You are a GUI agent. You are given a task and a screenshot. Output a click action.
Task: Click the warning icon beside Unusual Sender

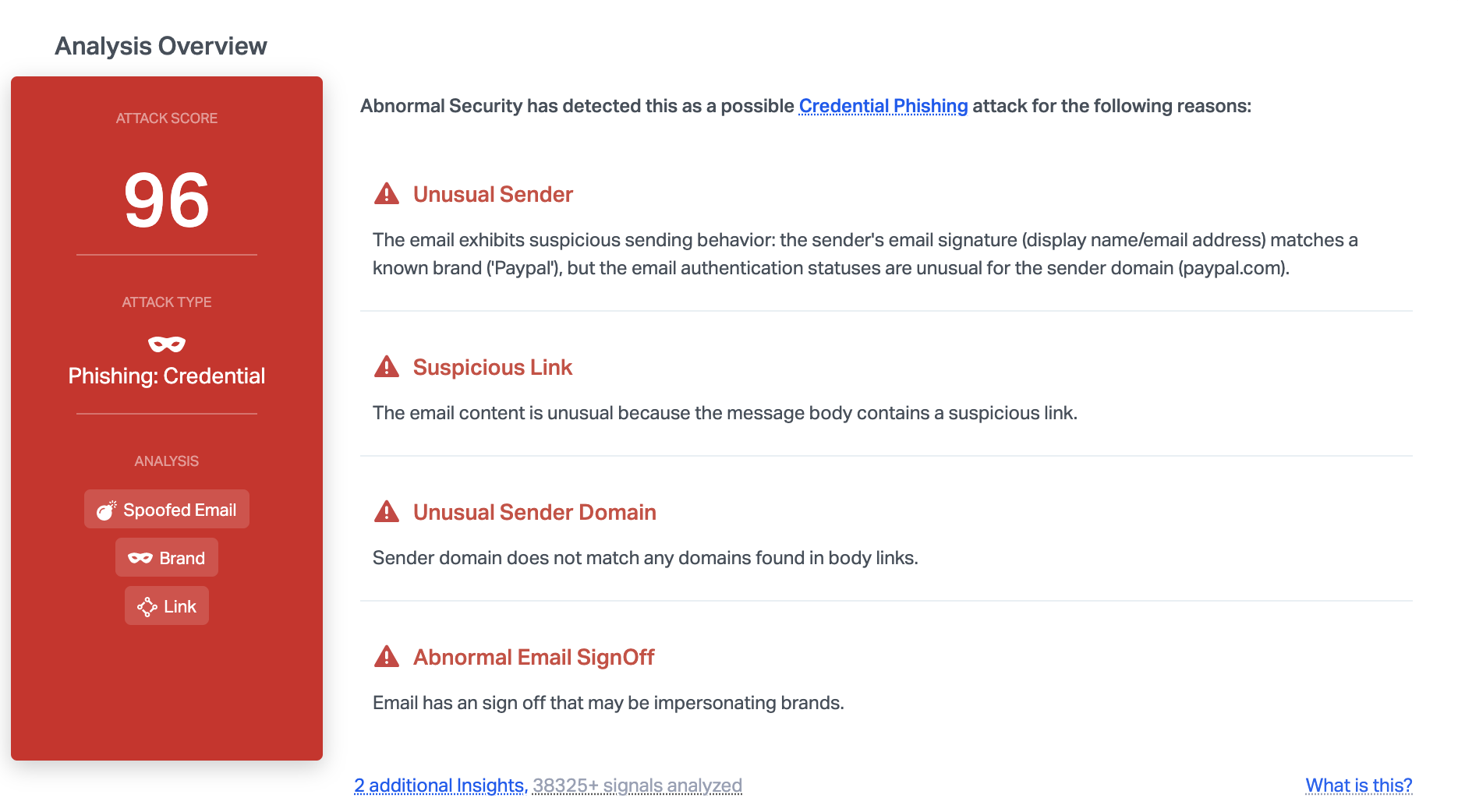tap(386, 194)
